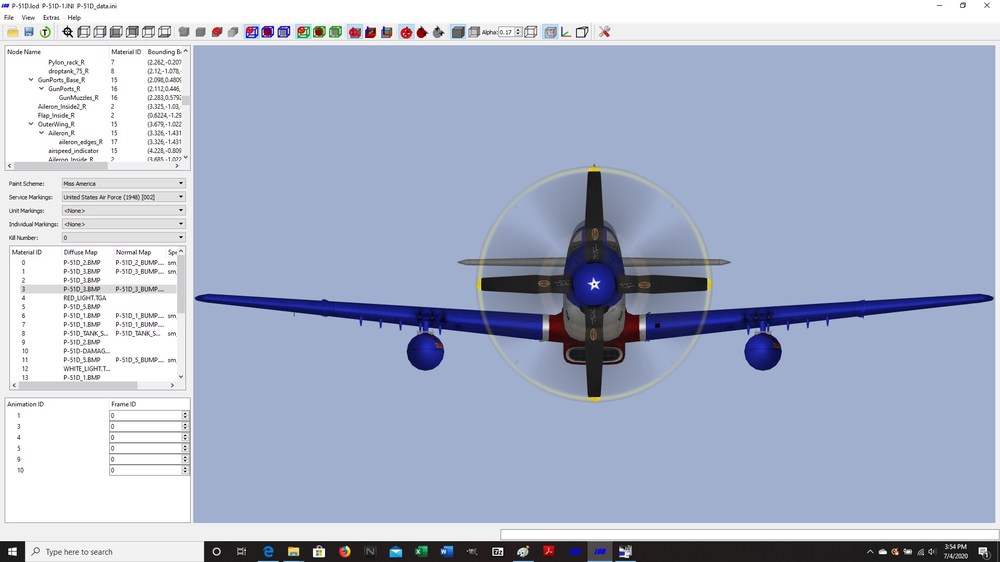Click the Windows Start button

pyautogui.click(x=12, y=552)
